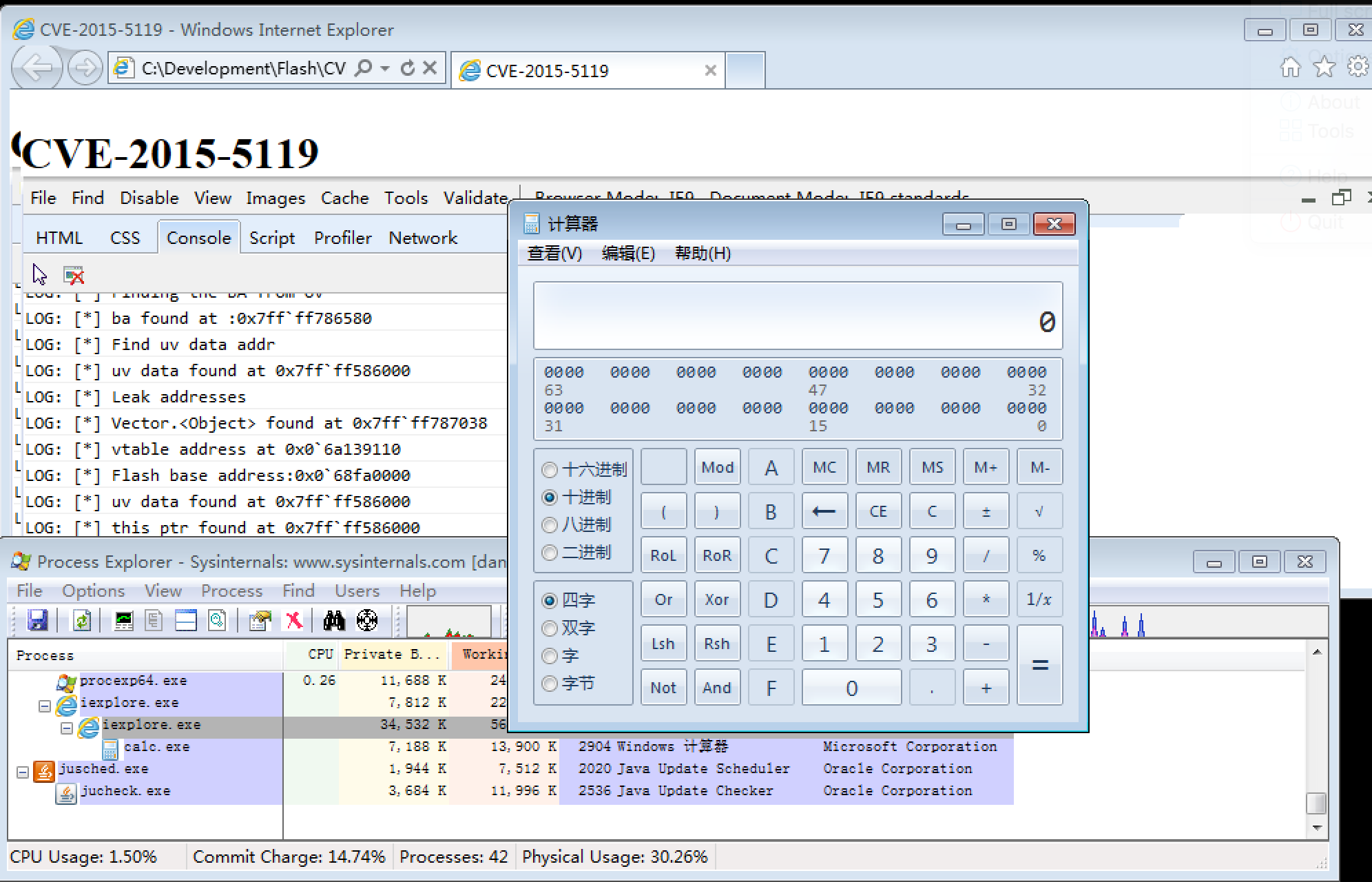Click the CPU usage mini graph in Process Explorer toolbar
This screenshot has height=882, width=1372.
(449, 621)
